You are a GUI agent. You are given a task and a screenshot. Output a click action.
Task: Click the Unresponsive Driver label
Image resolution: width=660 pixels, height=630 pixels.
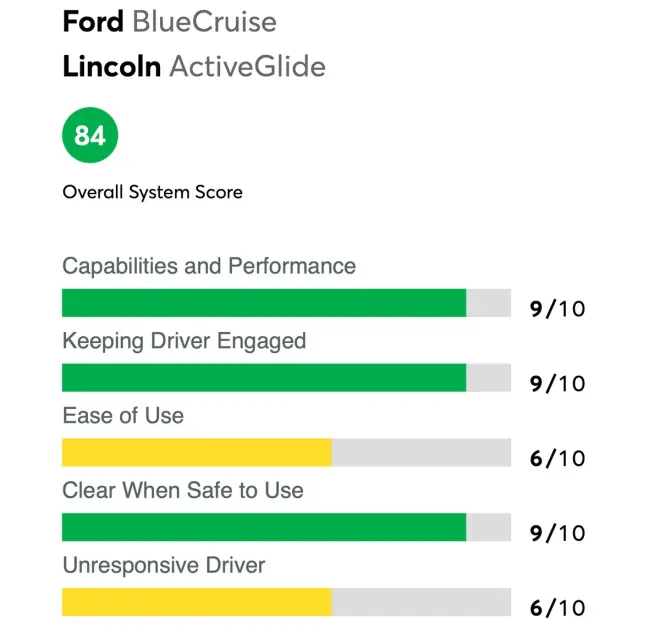pos(164,565)
